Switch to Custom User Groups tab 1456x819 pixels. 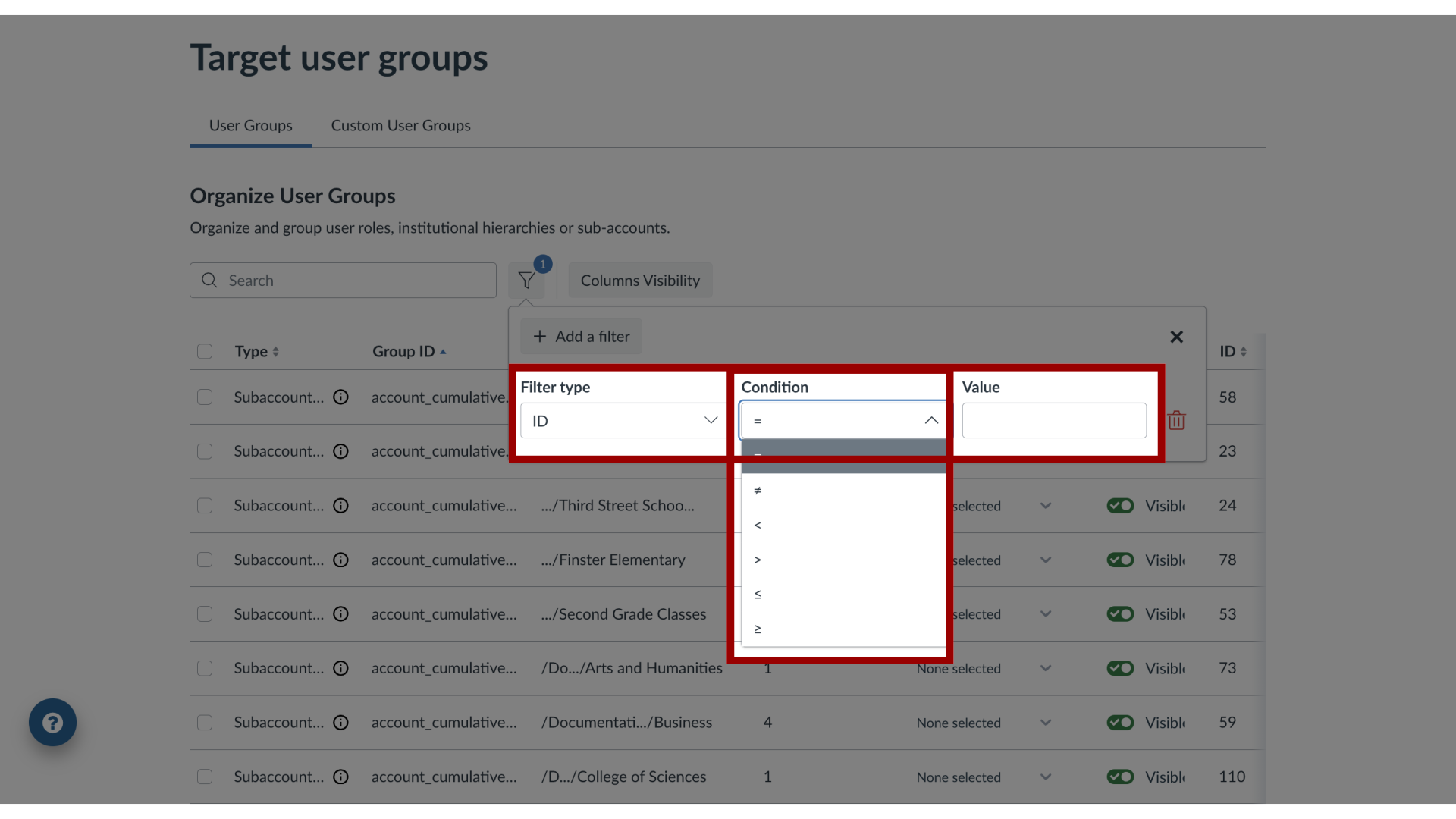400,125
